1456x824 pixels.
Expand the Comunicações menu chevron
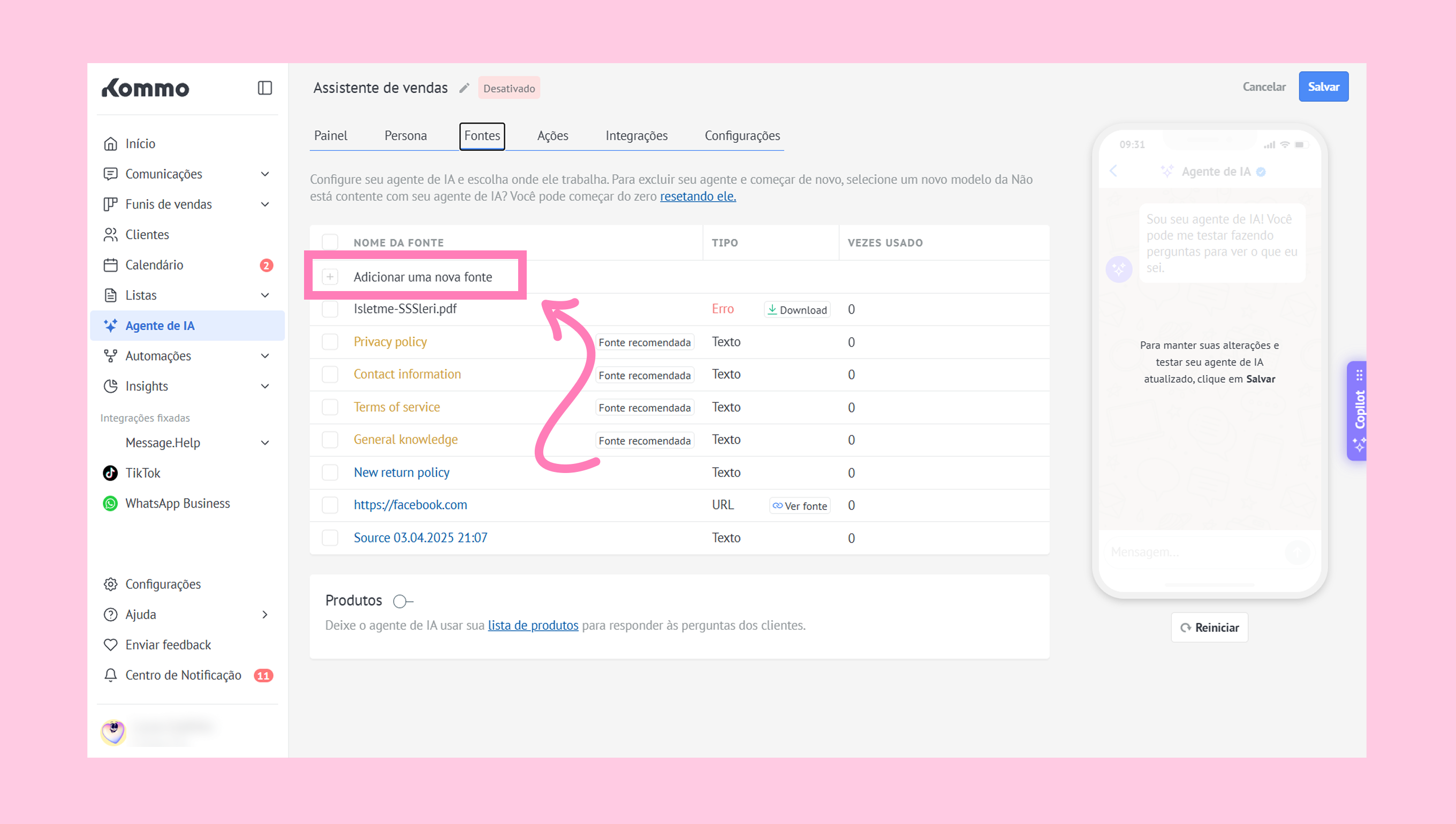click(x=265, y=174)
